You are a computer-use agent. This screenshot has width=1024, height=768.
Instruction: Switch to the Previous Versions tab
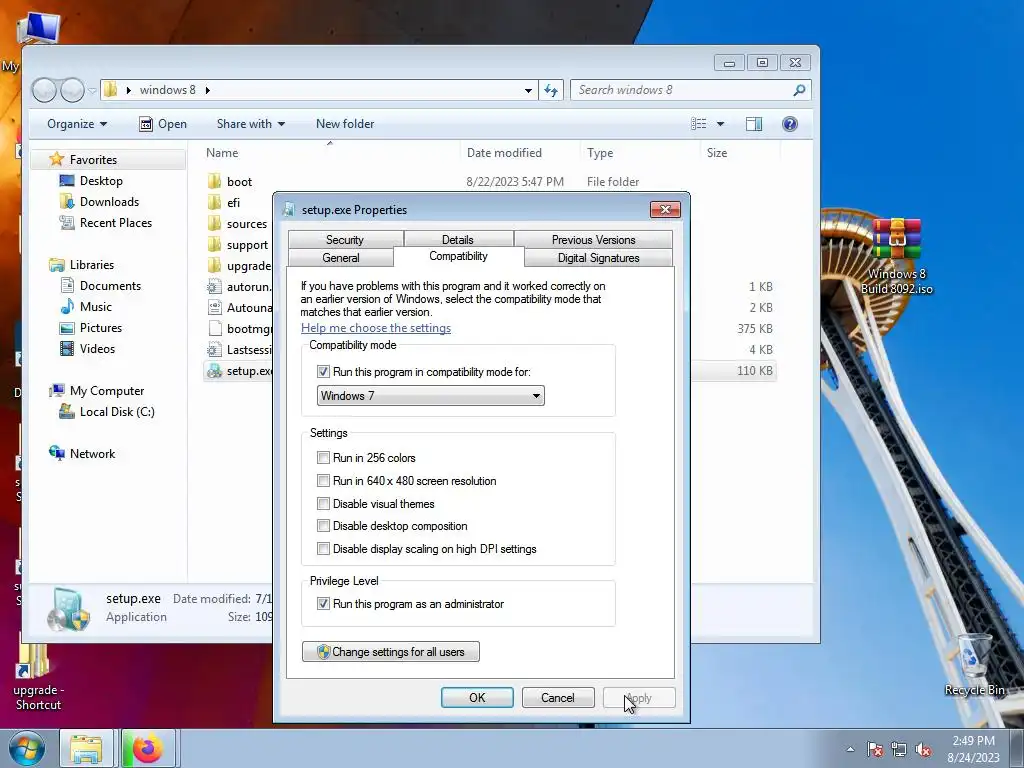click(x=593, y=240)
